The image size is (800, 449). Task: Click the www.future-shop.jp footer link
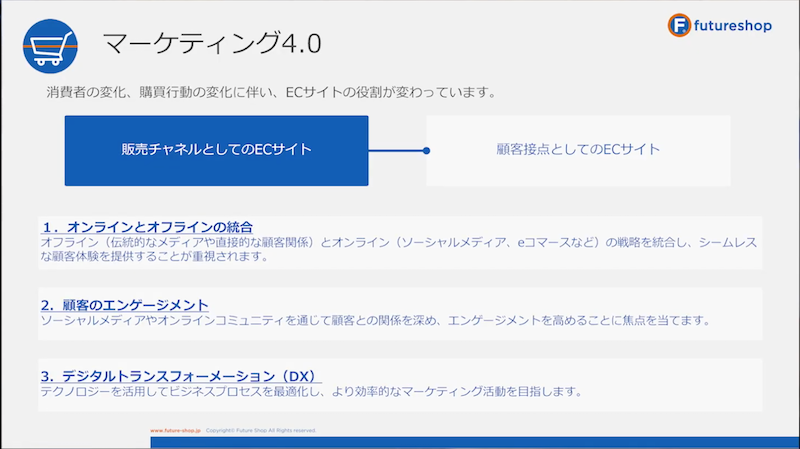click(x=175, y=431)
